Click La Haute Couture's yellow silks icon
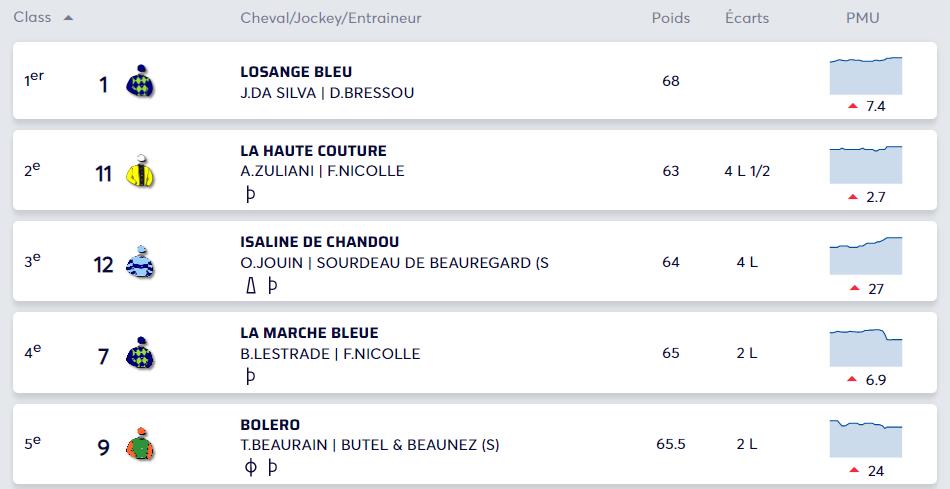The height and width of the screenshot is (489, 950). [x=140, y=171]
